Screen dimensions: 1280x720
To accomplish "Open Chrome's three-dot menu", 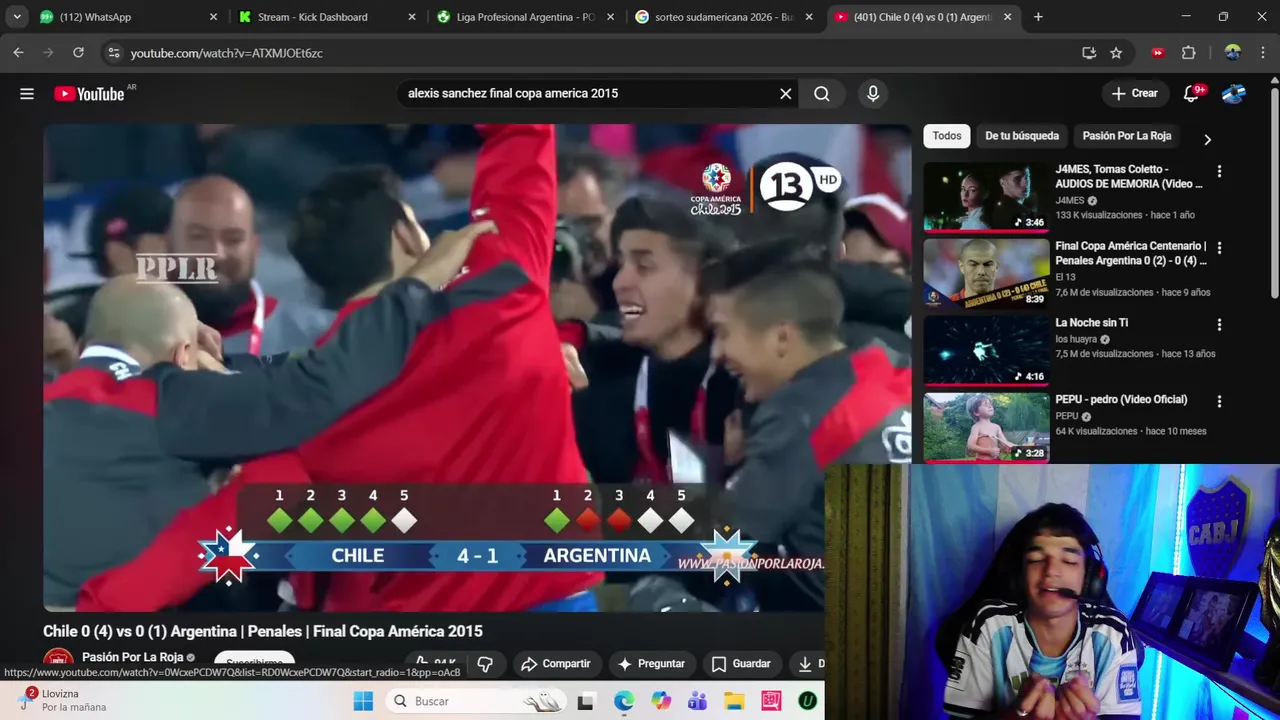I will tap(1262, 53).
